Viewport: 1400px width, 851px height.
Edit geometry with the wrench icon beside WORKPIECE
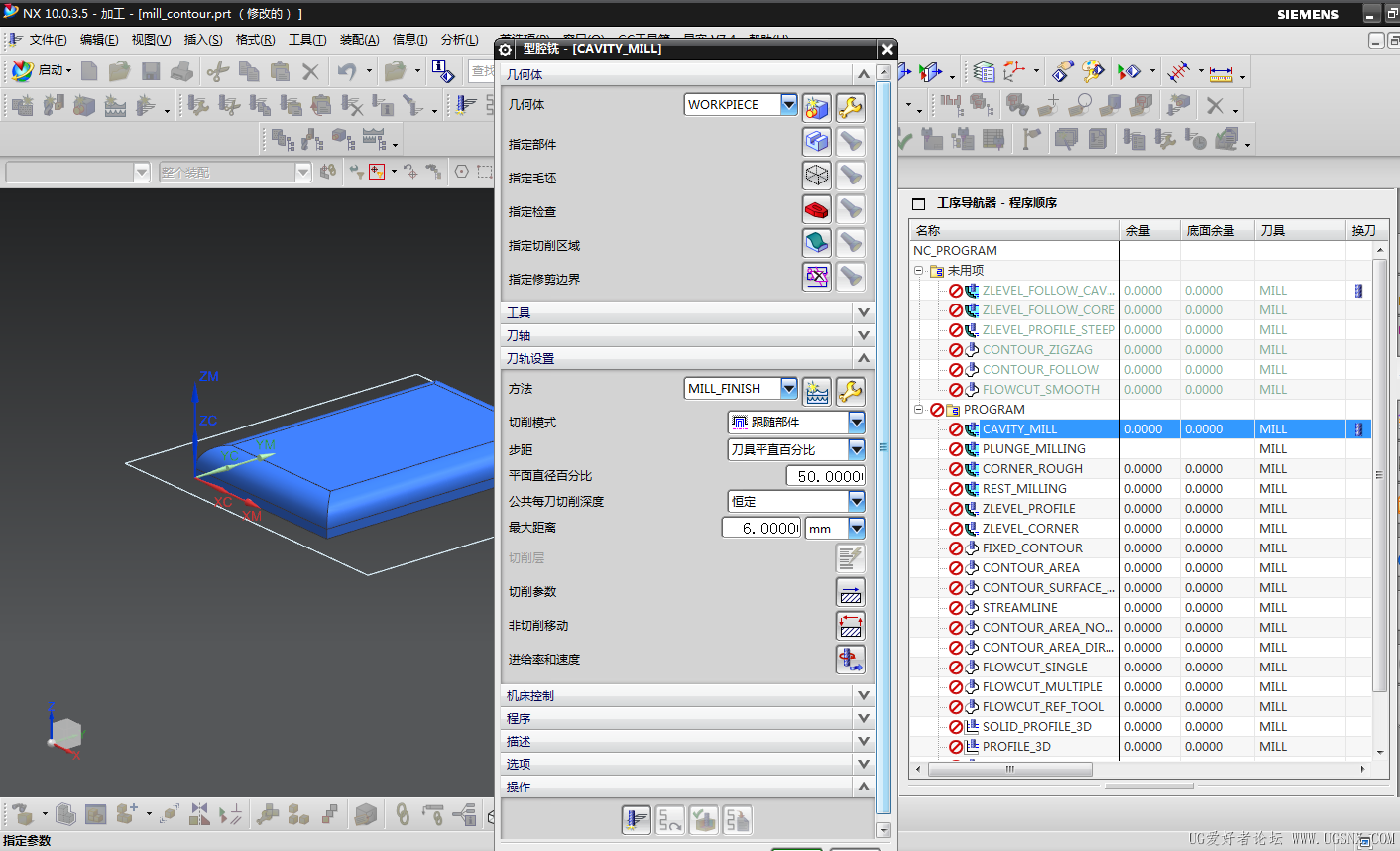(x=851, y=107)
